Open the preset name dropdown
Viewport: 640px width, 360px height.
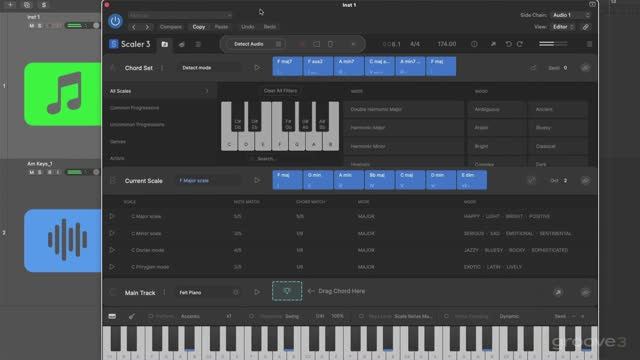pos(180,15)
